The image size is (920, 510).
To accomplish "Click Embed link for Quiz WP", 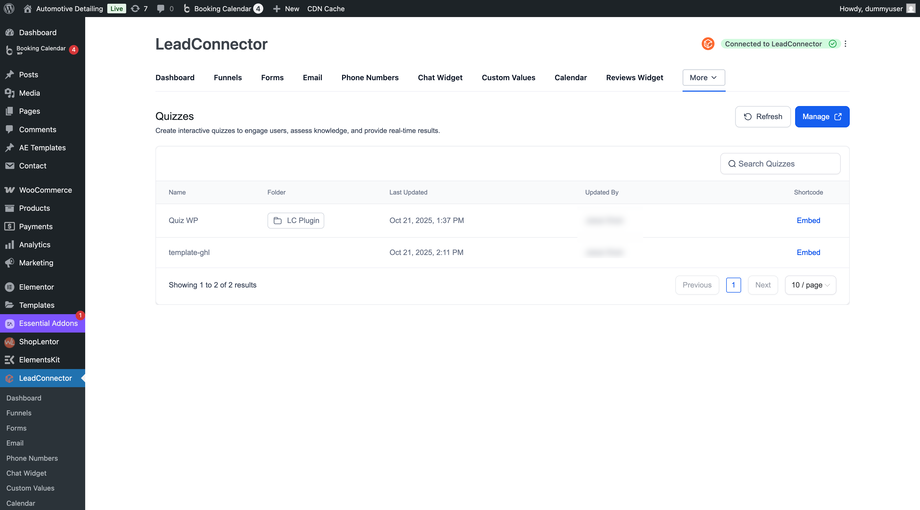I will [x=808, y=221].
